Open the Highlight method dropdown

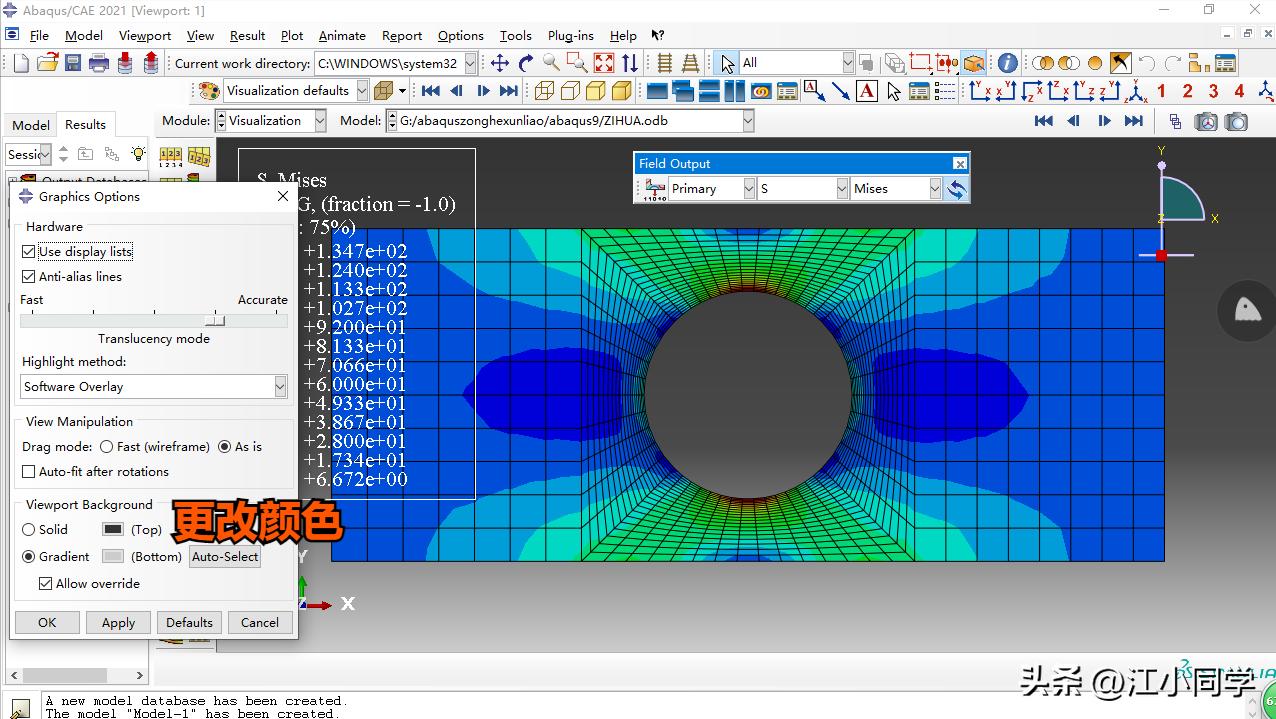280,387
